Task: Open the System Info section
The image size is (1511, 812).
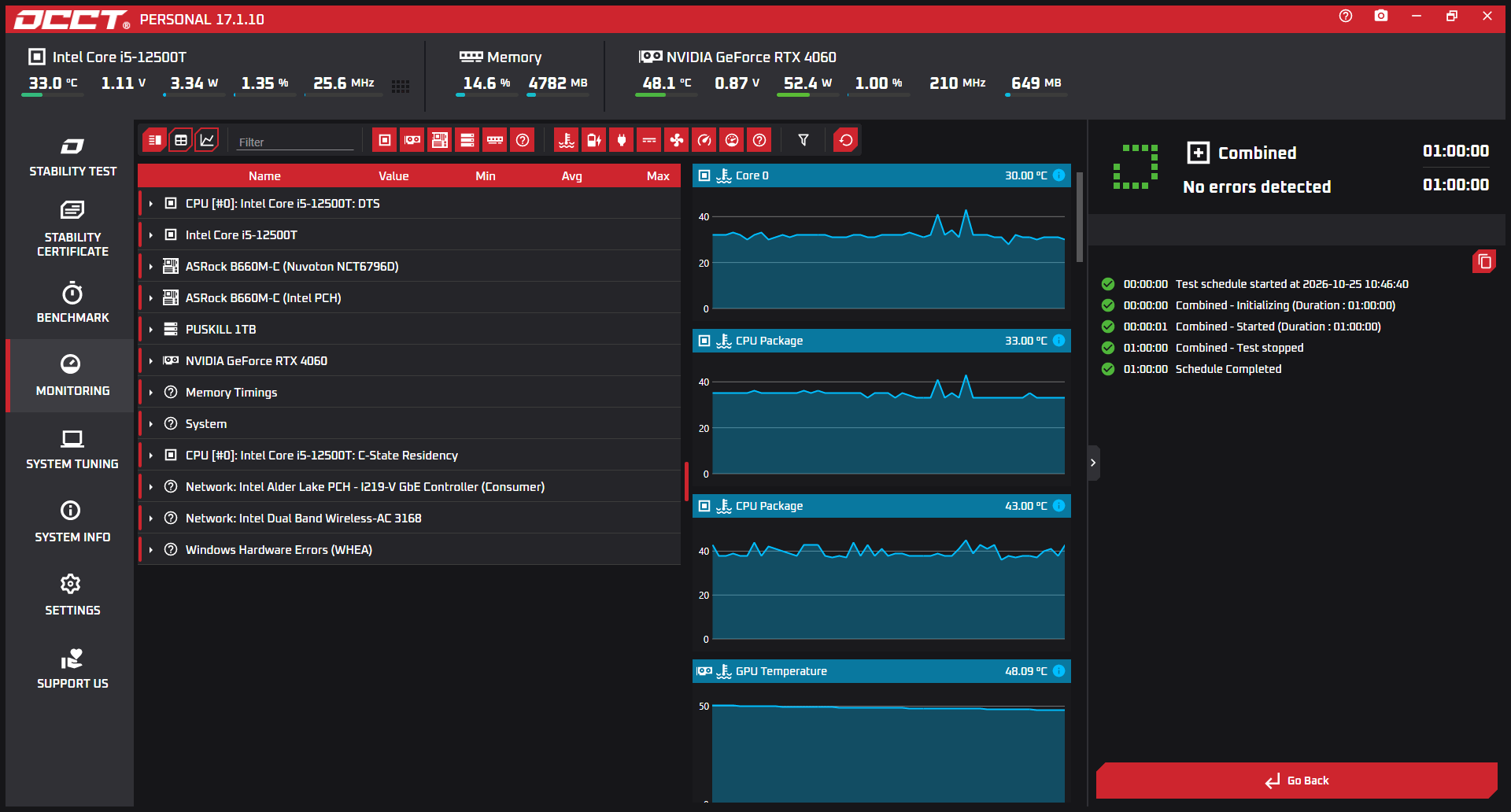Action: tap(72, 522)
